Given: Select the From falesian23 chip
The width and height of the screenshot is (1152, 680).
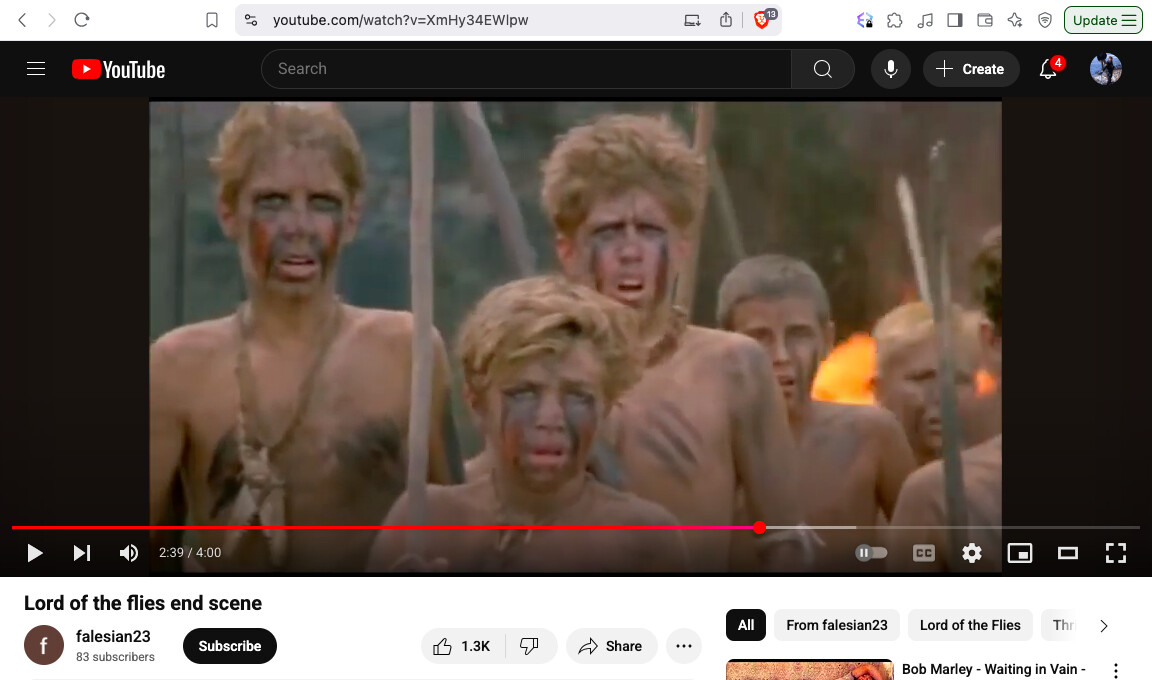Looking at the screenshot, I should 837,625.
